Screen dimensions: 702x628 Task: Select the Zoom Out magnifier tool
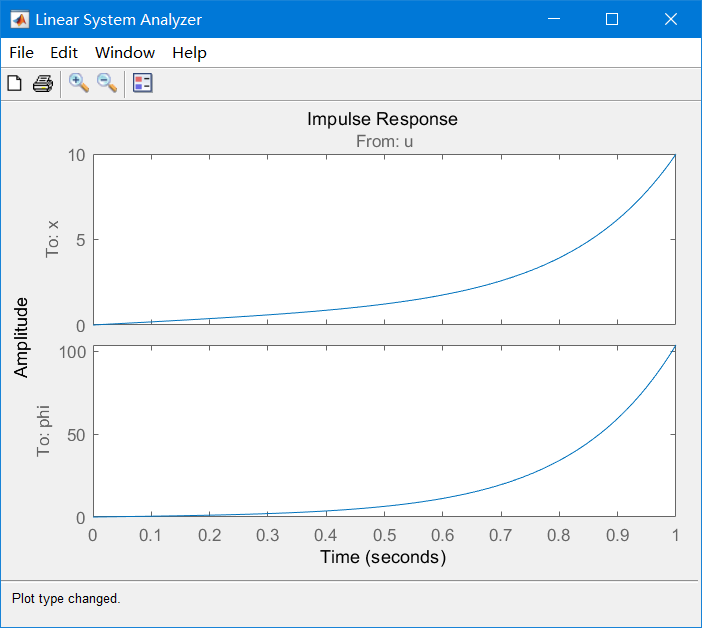tap(107, 83)
